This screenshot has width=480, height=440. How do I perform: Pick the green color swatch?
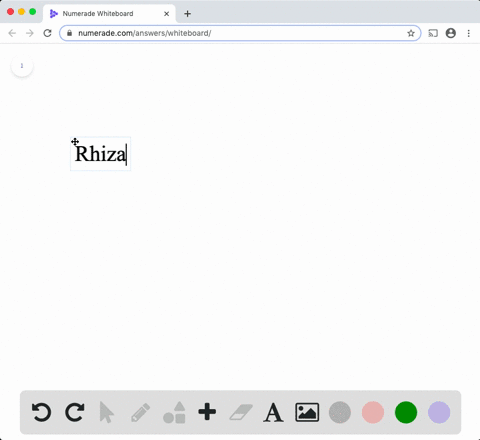point(406,412)
